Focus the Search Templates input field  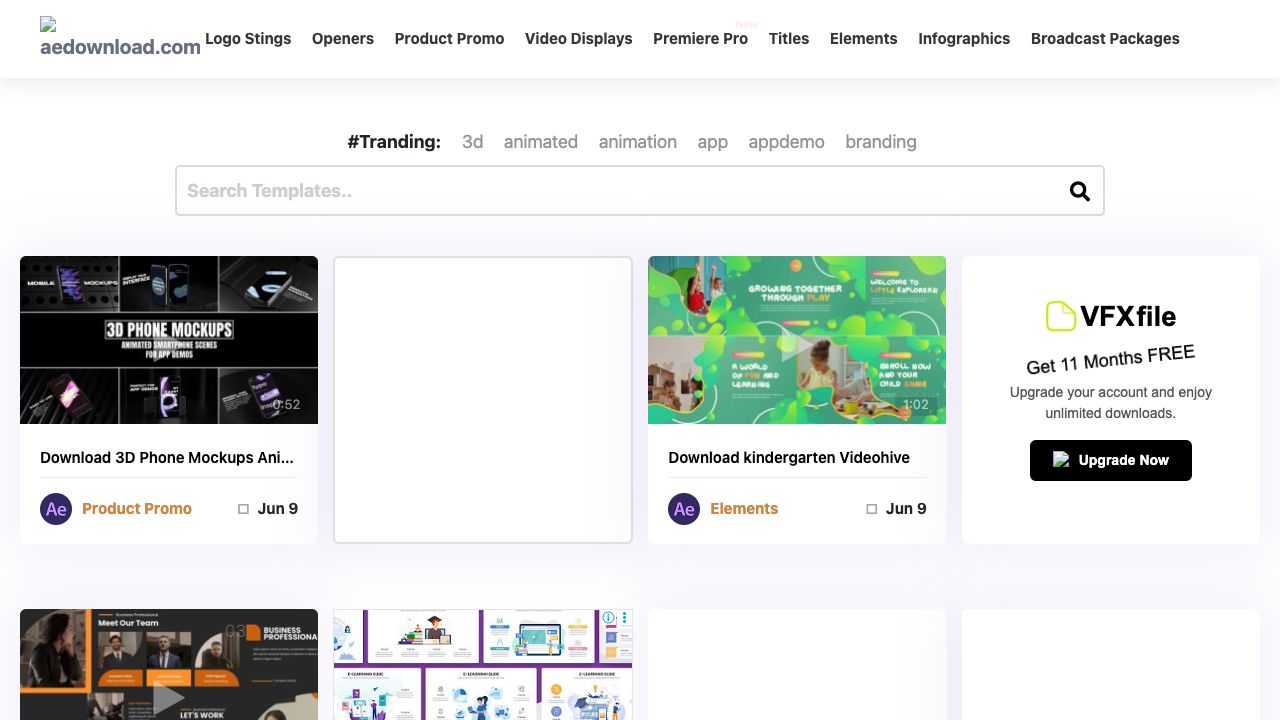[x=620, y=191]
